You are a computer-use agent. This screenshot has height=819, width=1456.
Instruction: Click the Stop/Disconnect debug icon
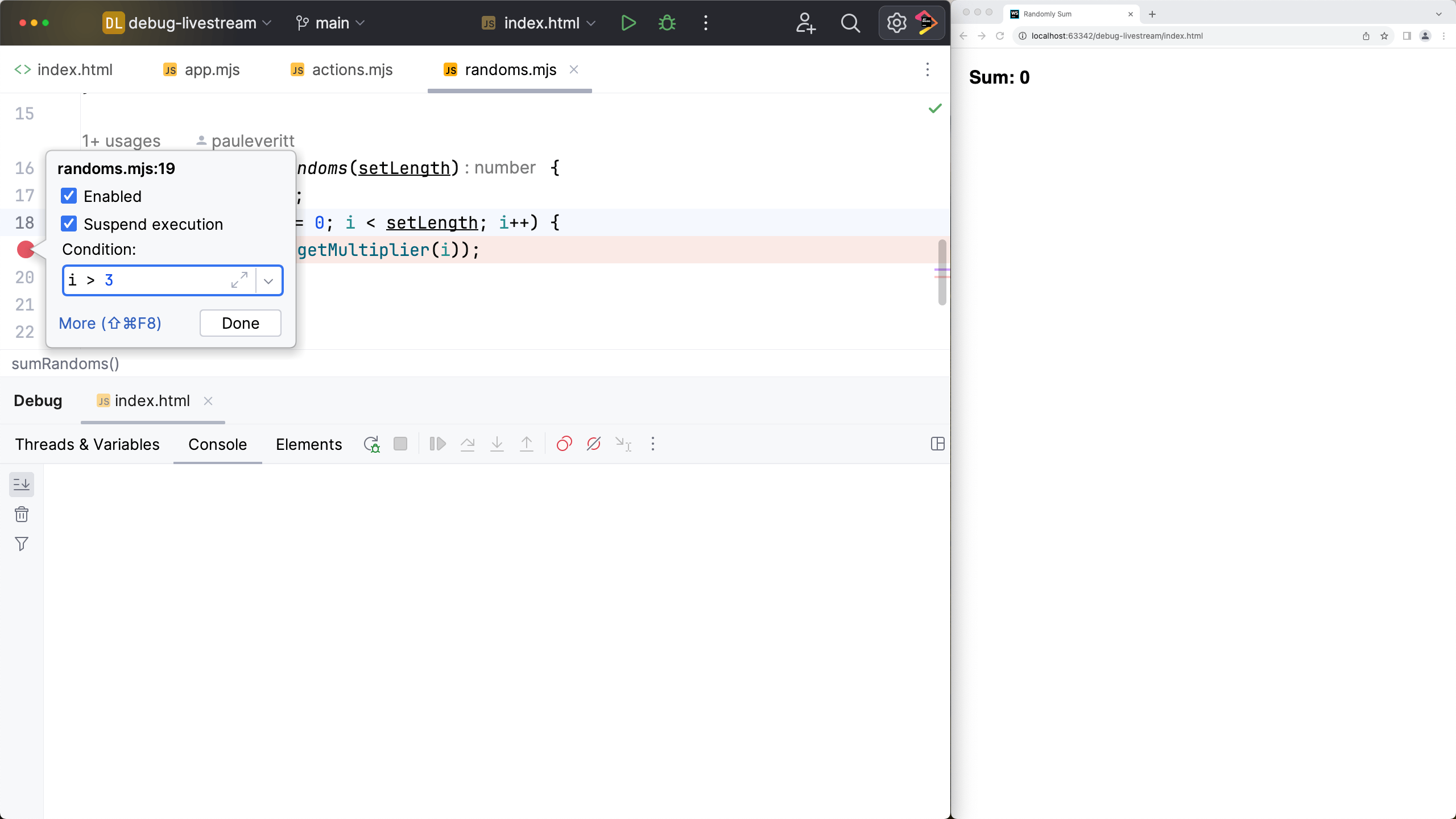click(400, 445)
